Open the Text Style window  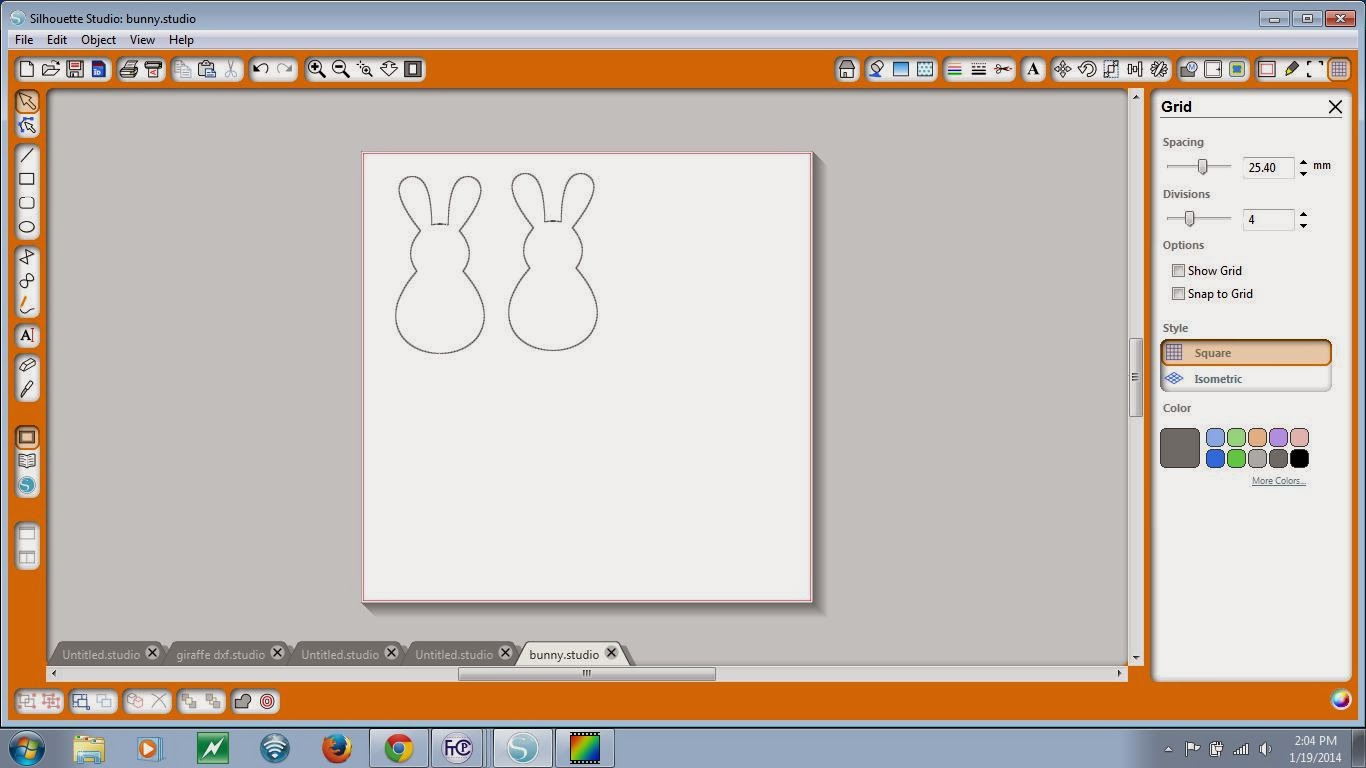coord(1033,69)
